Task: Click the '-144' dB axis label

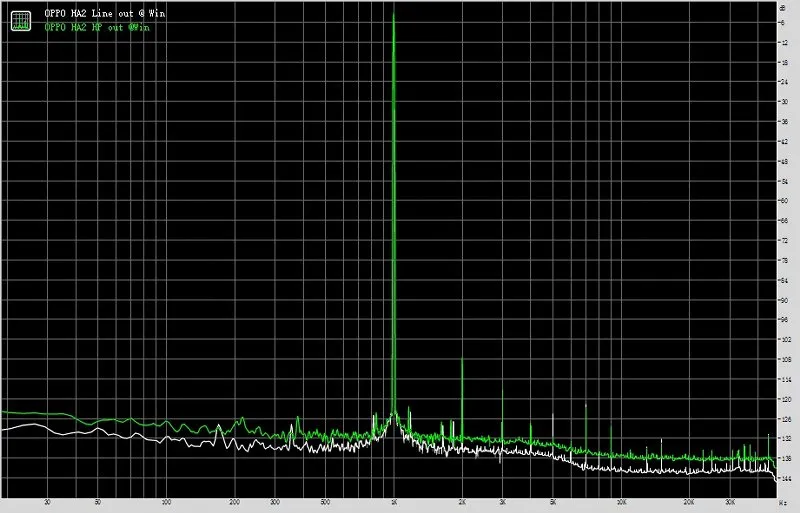Action: tap(785, 478)
